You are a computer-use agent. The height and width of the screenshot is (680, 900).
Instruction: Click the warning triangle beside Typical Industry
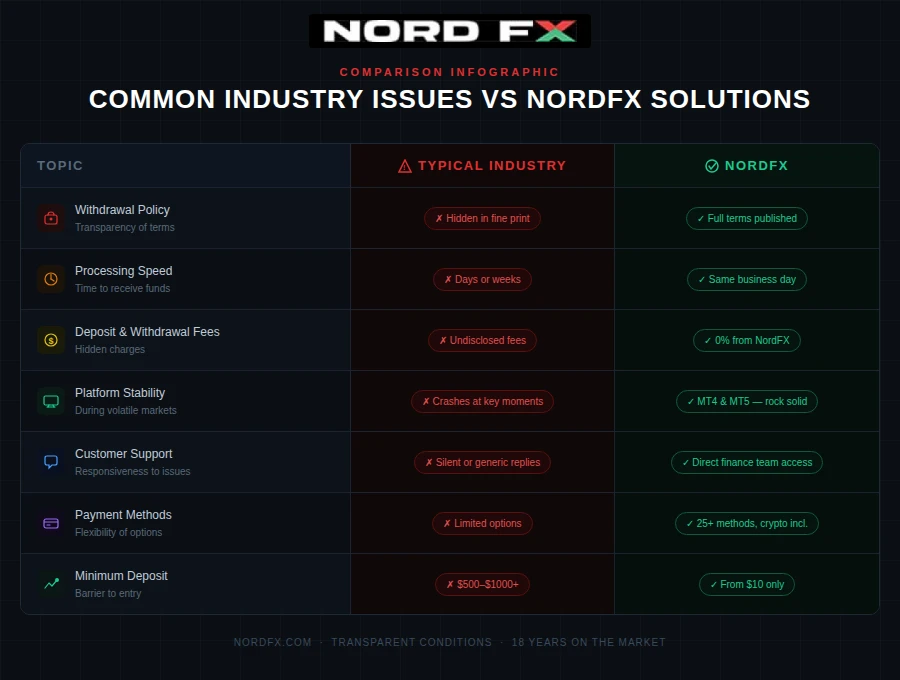(405, 166)
